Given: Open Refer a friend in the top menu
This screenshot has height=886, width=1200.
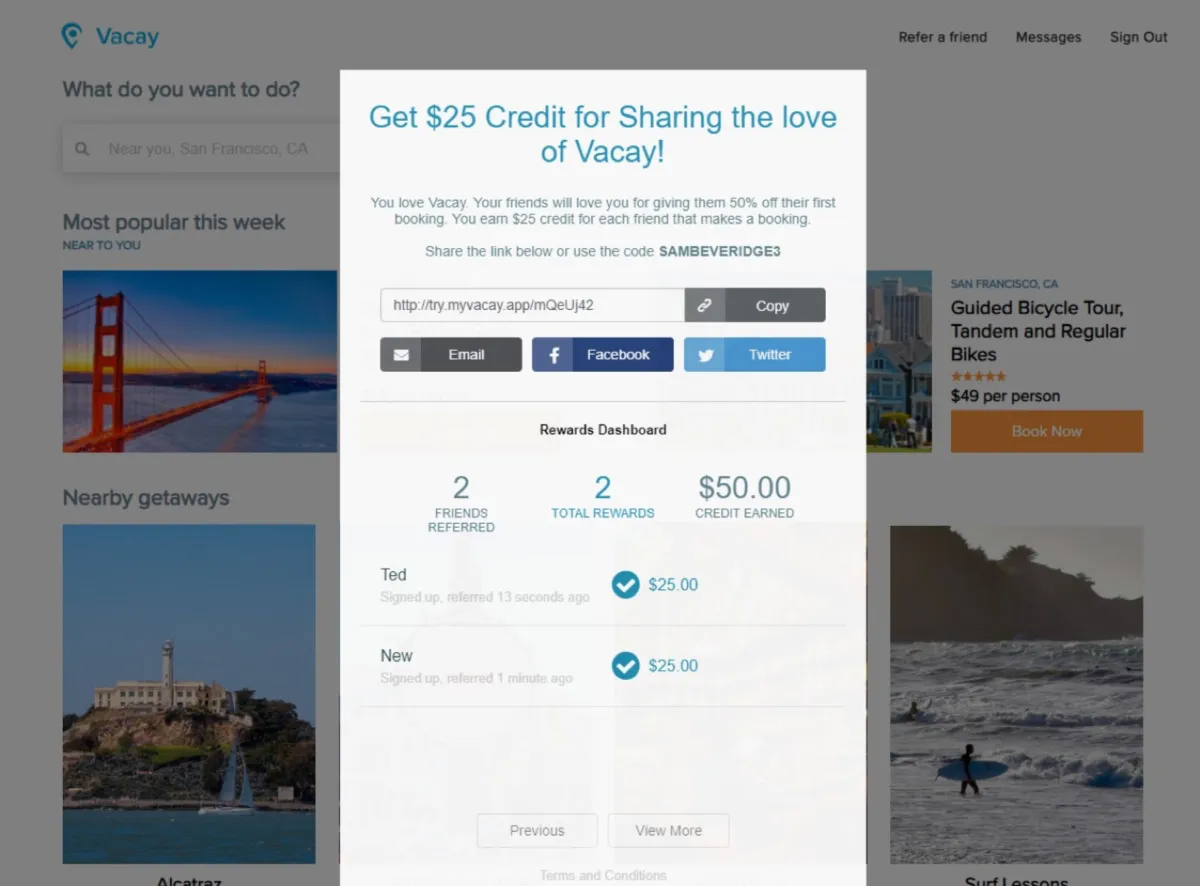Looking at the screenshot, I should 943,37.
